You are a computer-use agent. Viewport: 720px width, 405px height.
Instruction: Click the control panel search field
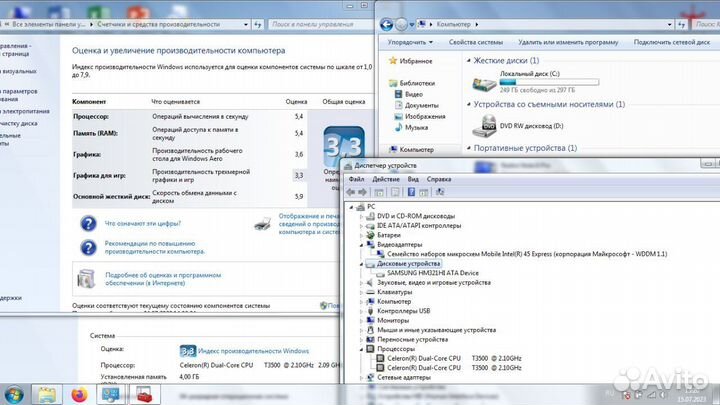pos(321,24)
